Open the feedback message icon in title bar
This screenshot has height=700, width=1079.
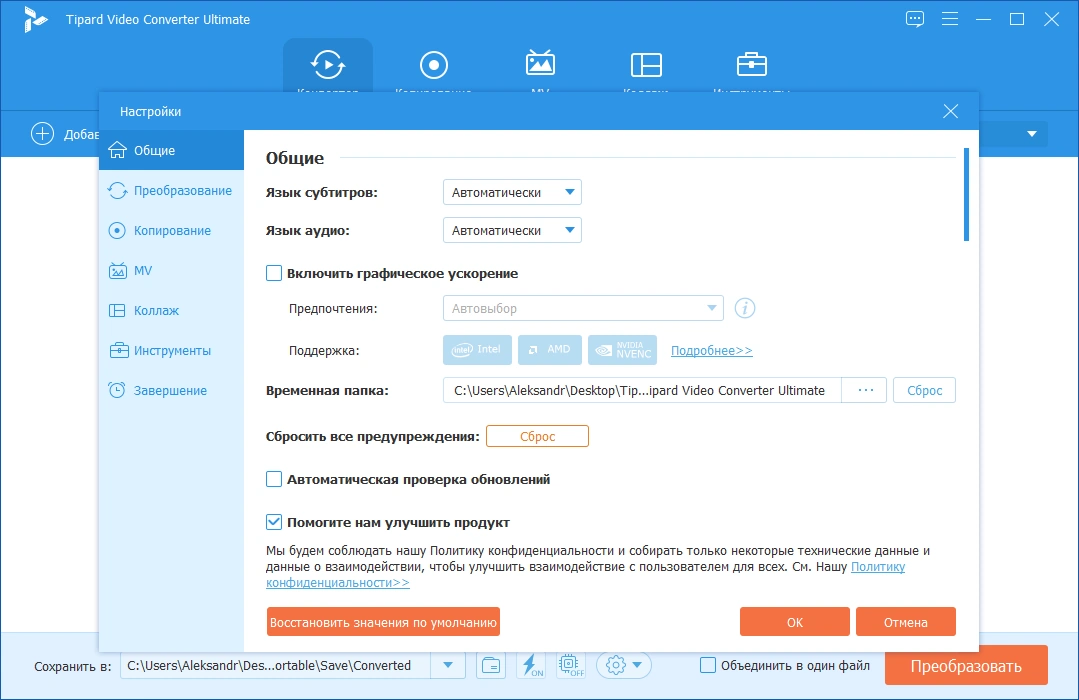click(915, 19)
